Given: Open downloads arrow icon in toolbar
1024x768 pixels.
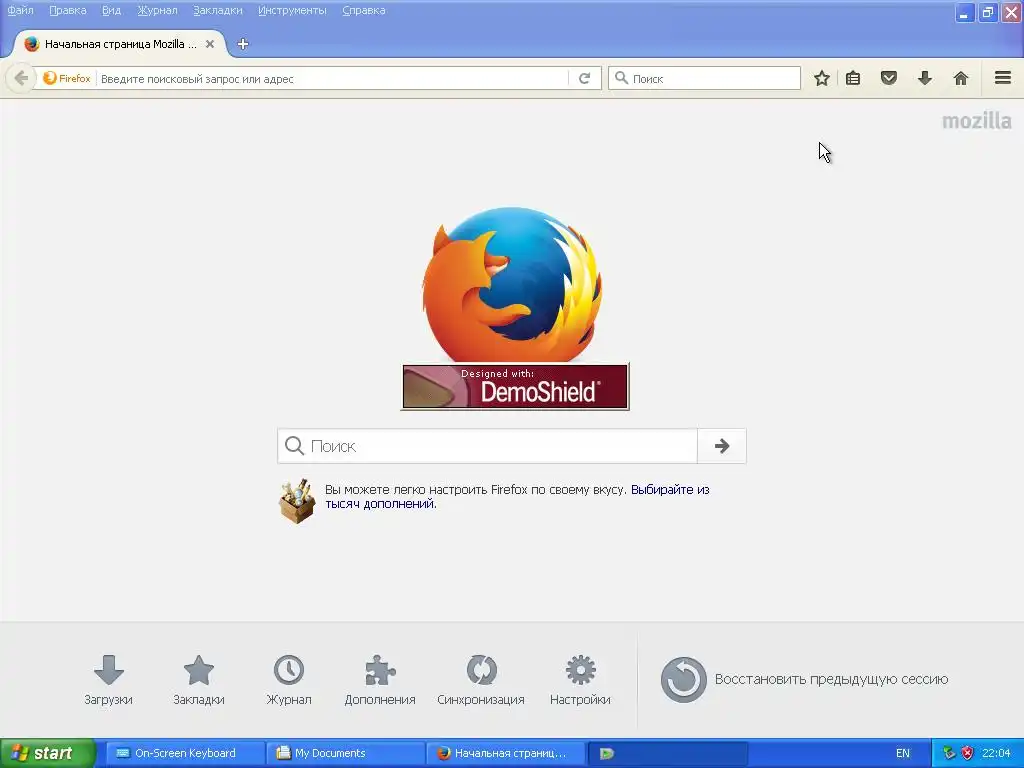Looking at the screenshot, I should (925, 78).
